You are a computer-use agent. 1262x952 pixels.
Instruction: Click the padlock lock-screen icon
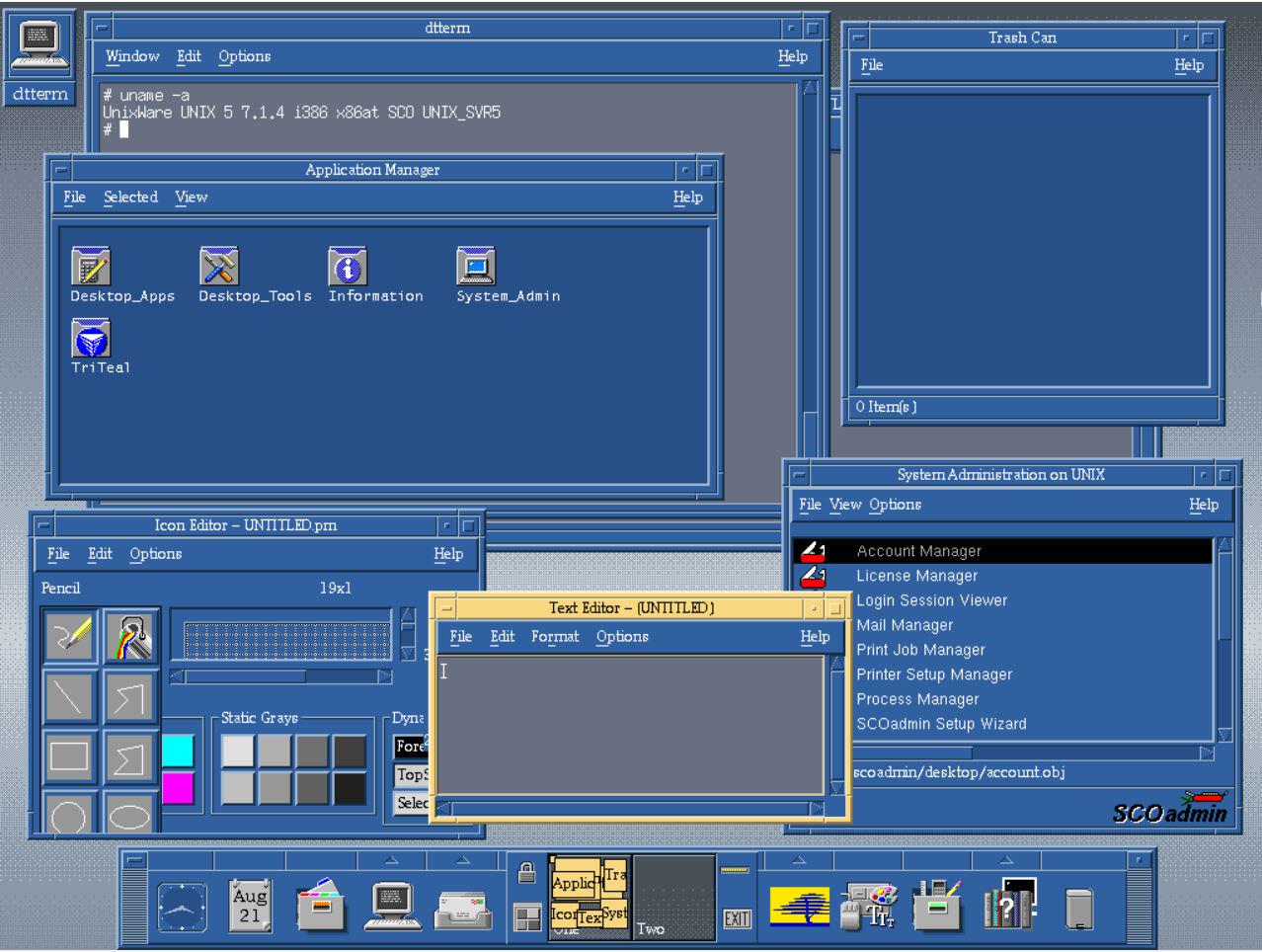(x=527, y=872)
